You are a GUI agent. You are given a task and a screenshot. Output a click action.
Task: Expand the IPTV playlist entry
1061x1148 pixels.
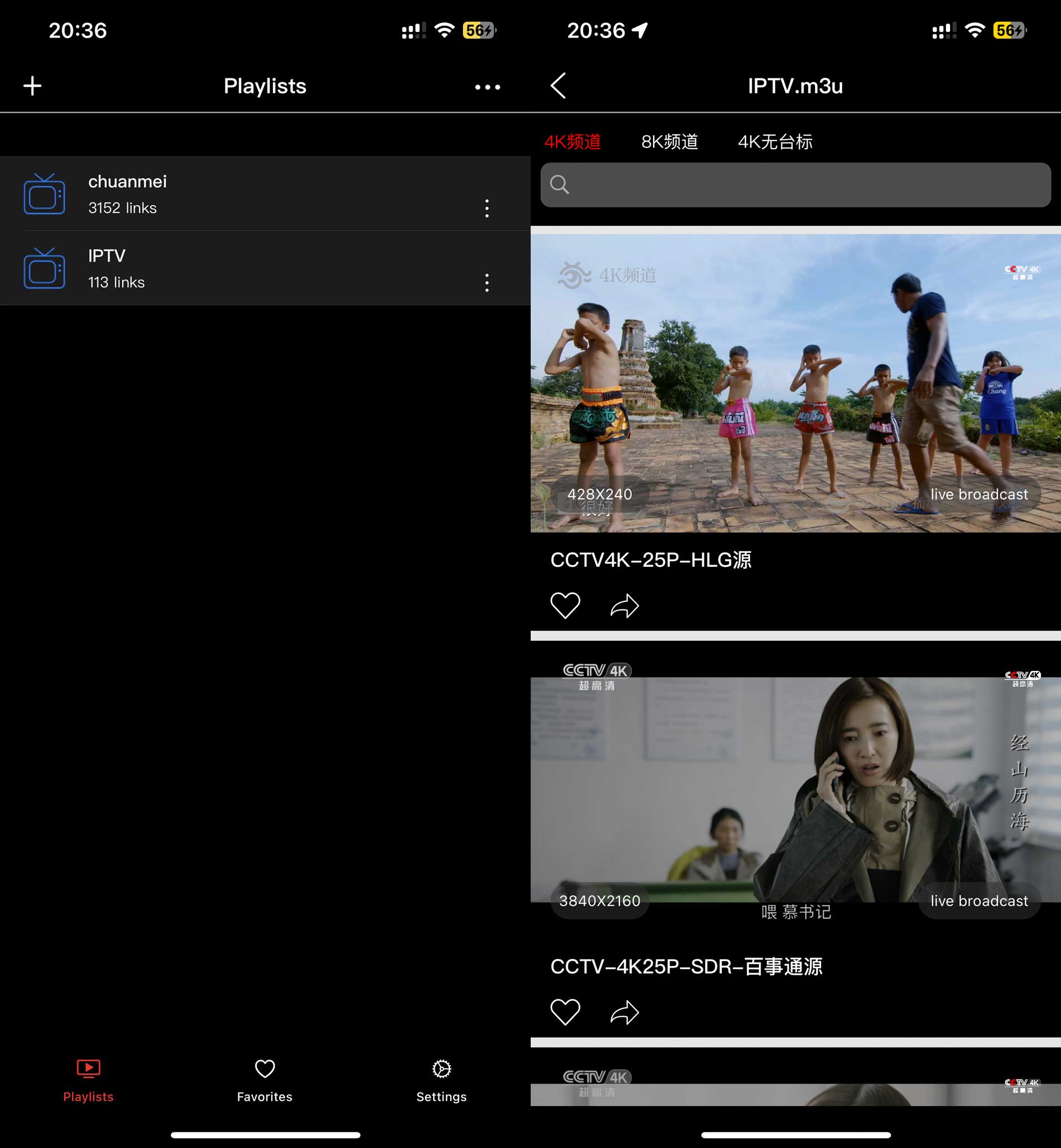pyautogui.click(x=230, y=267)
